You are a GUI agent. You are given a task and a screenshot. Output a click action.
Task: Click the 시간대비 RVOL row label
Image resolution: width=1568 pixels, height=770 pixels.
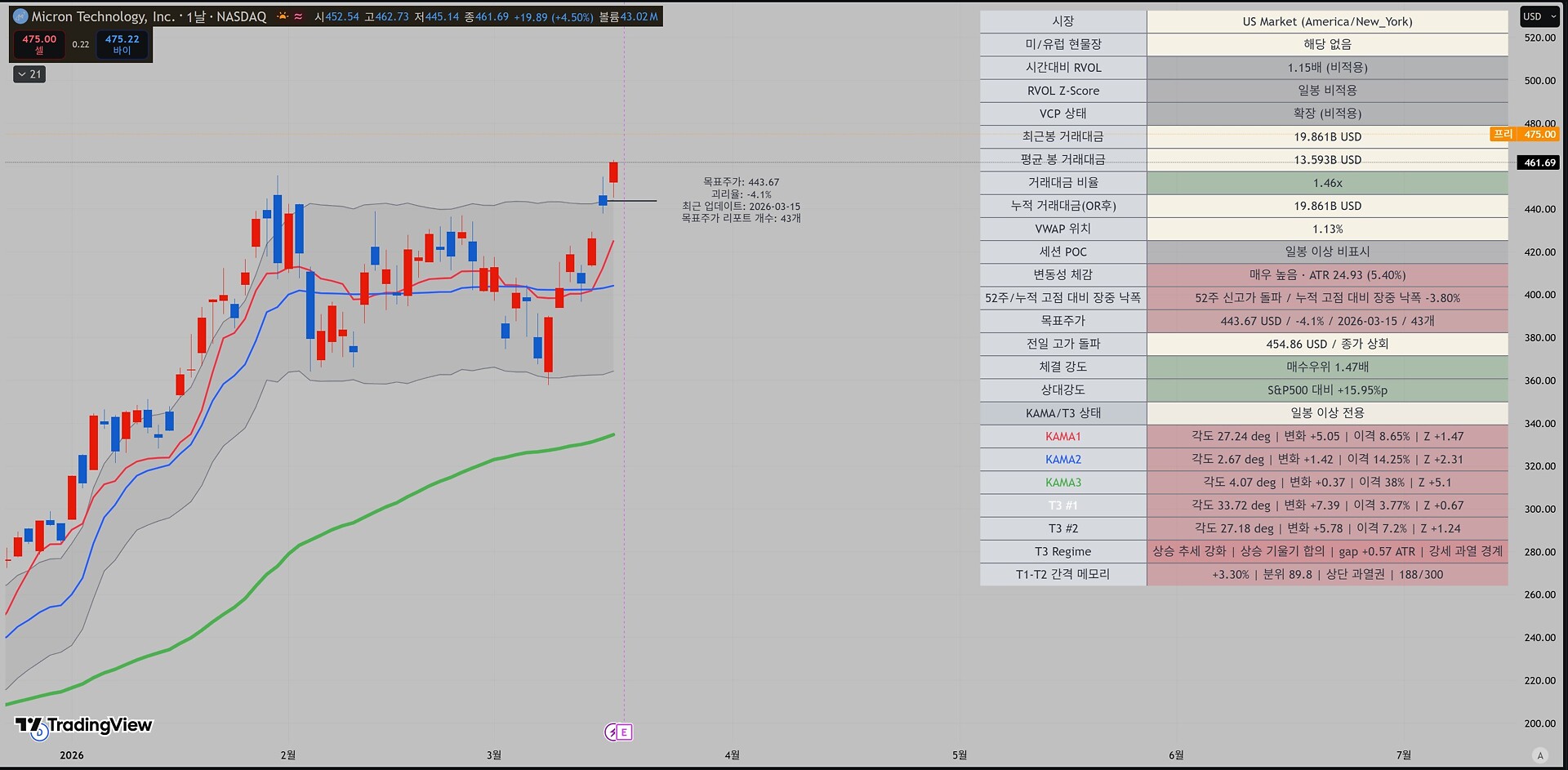[x=1063, y=68]
